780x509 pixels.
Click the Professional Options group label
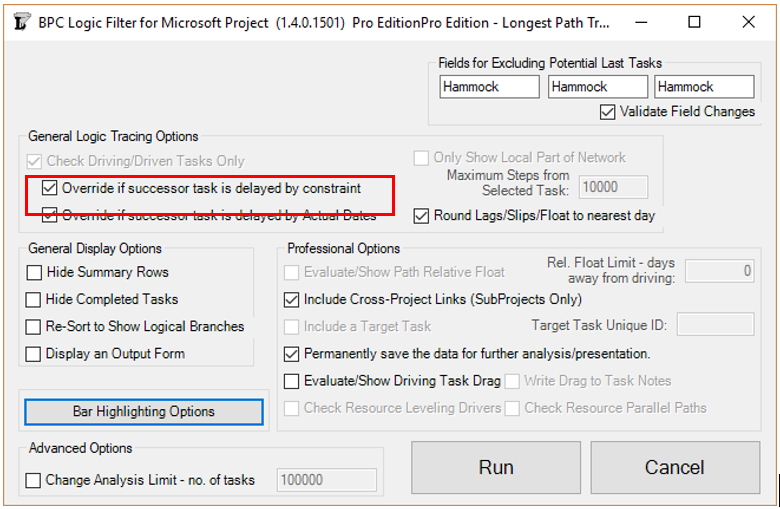(344, 248)
